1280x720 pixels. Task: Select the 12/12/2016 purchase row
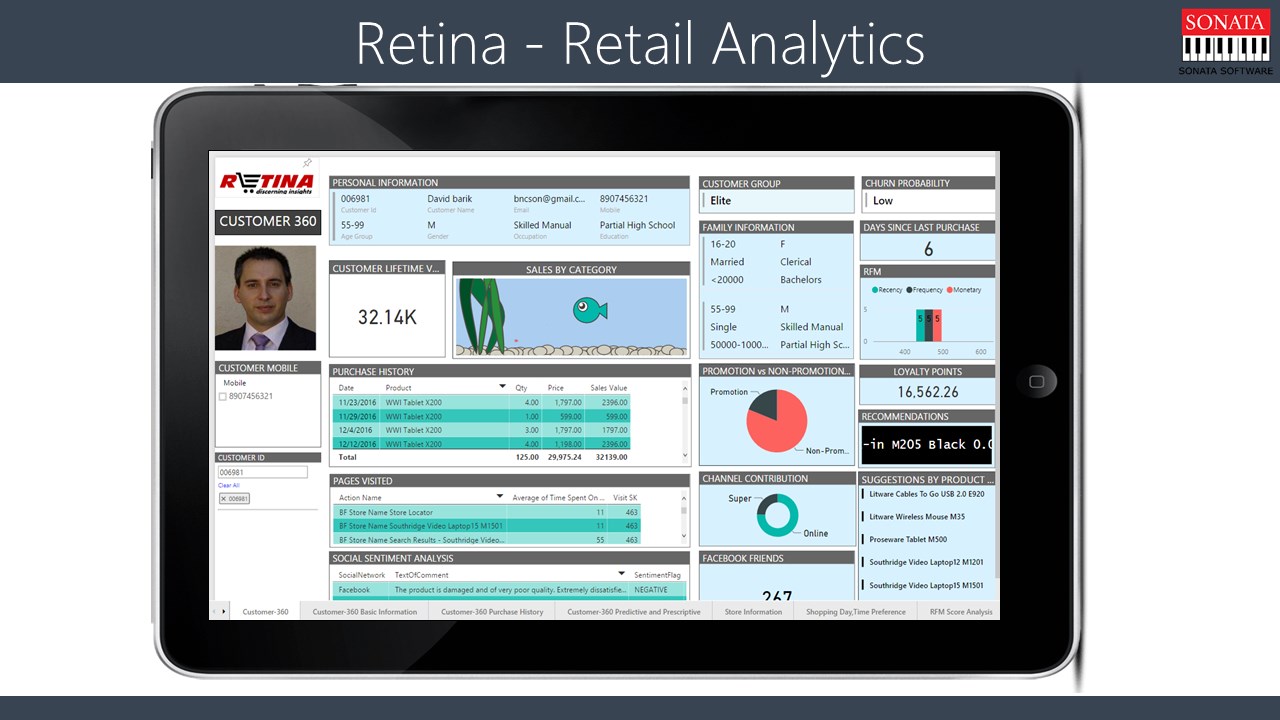482,444
